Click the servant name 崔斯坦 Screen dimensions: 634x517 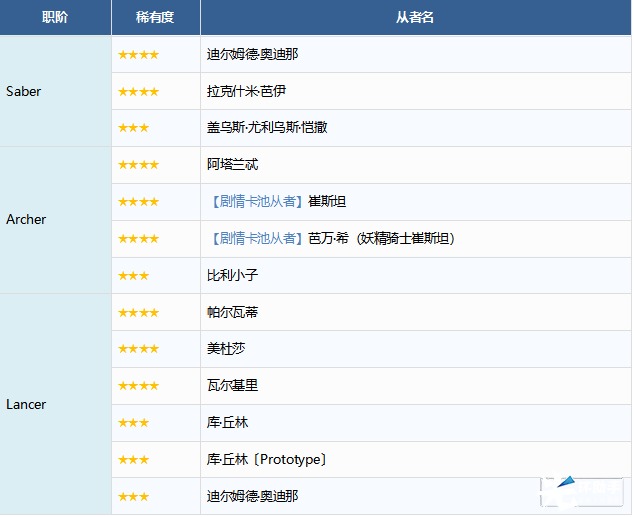327,201
